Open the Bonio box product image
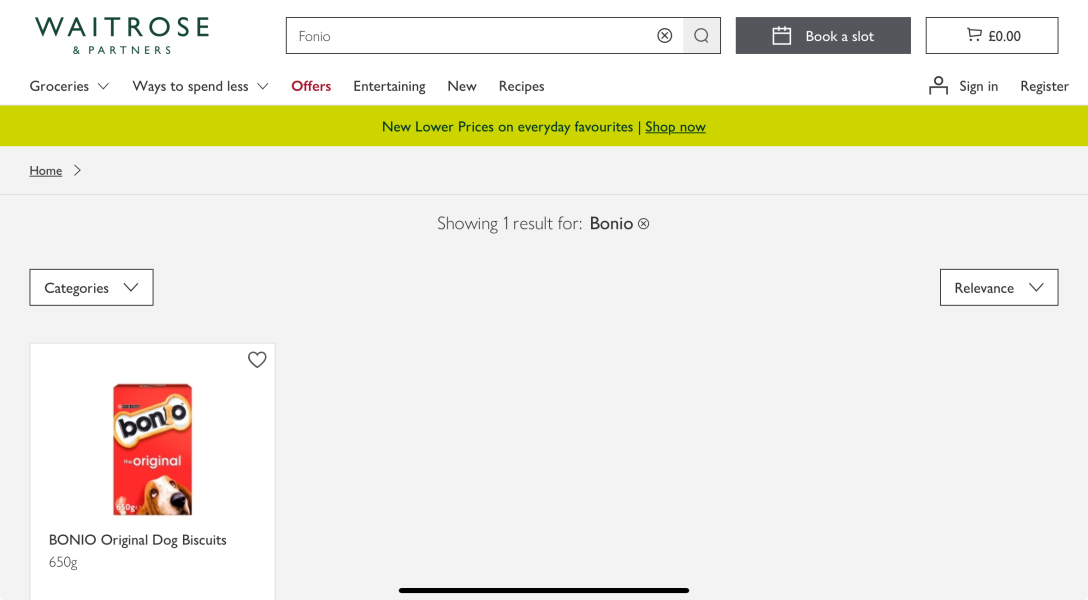This screenshot has height=600, width=1088. pyautogui.click(x=153, y=449)
